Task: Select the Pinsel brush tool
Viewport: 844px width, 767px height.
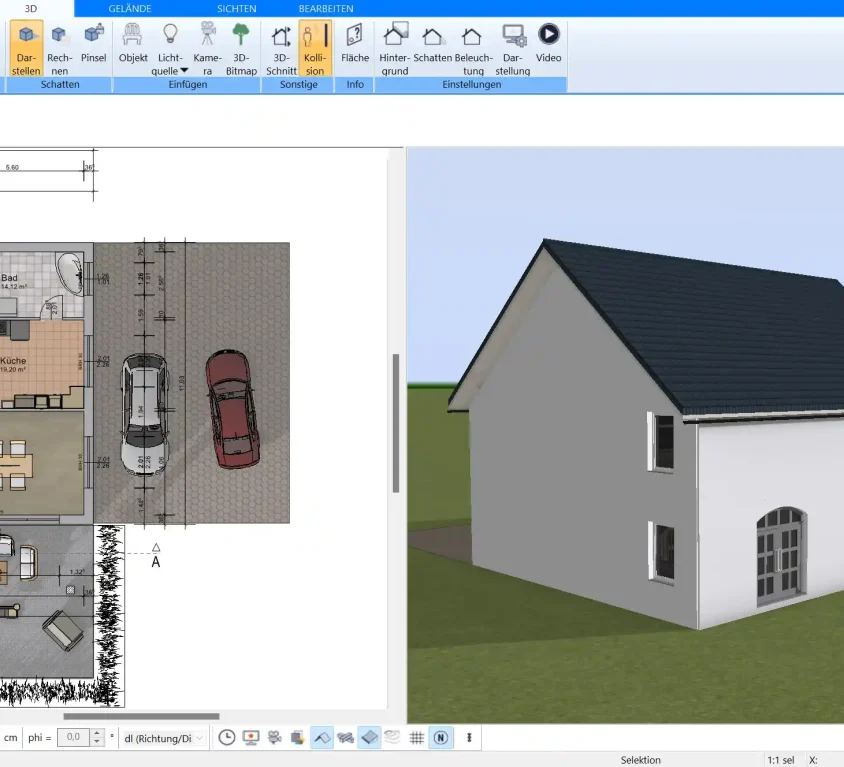Action: pyautogui.click(x=94, y=43)
